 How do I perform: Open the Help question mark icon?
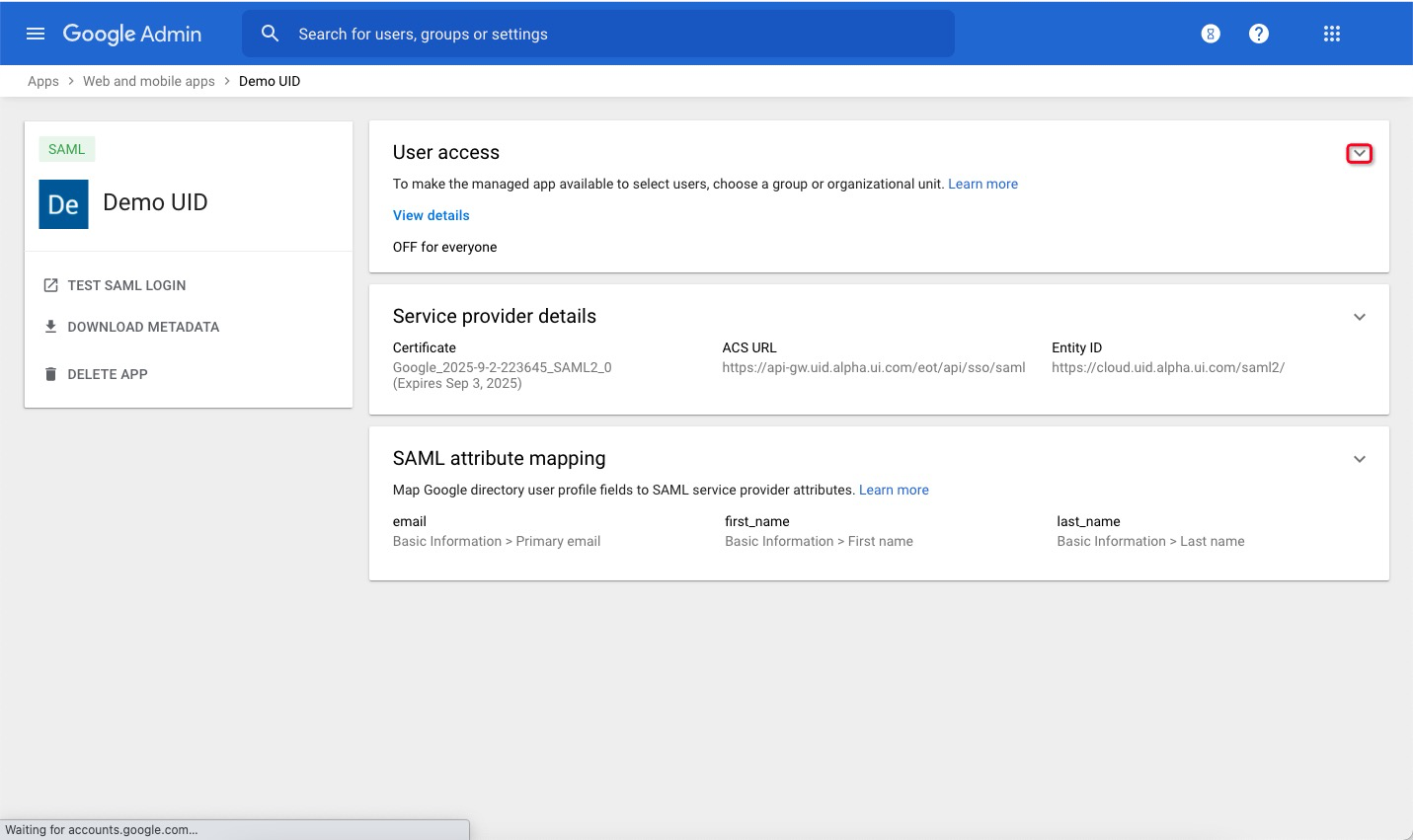pos(1259,34)
